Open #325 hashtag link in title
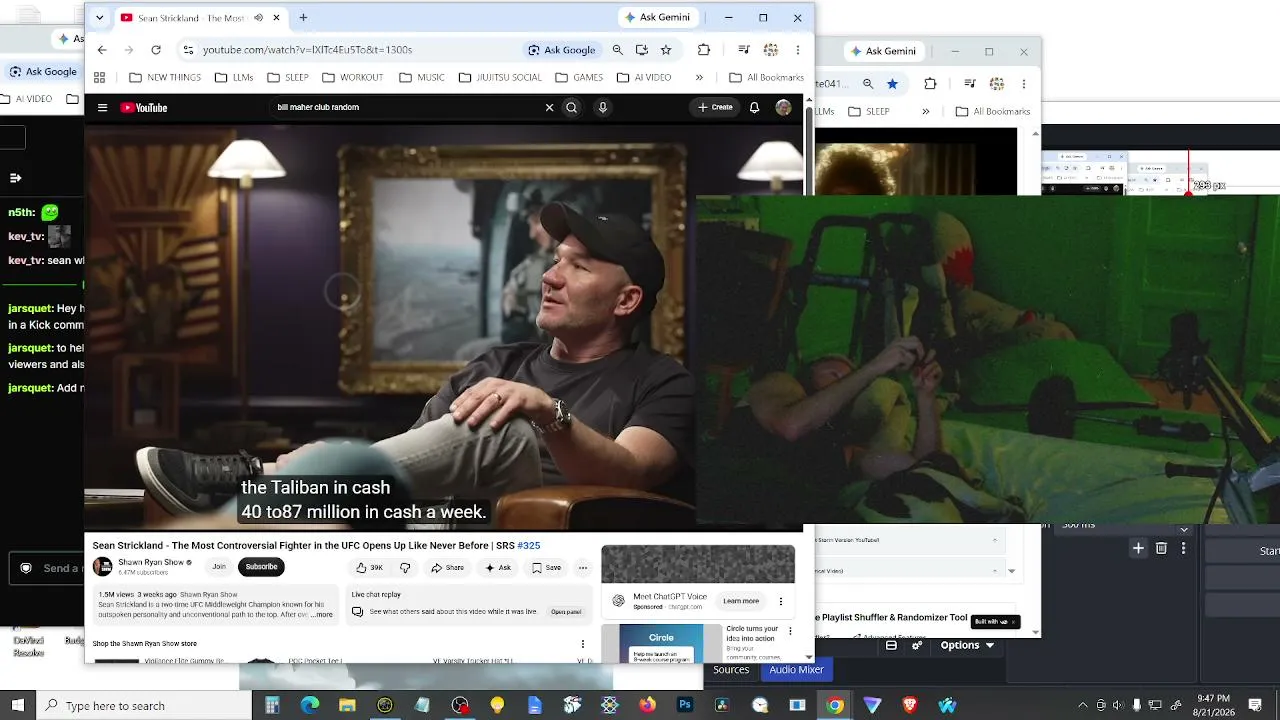1280x720 pixels. (529, 545)
